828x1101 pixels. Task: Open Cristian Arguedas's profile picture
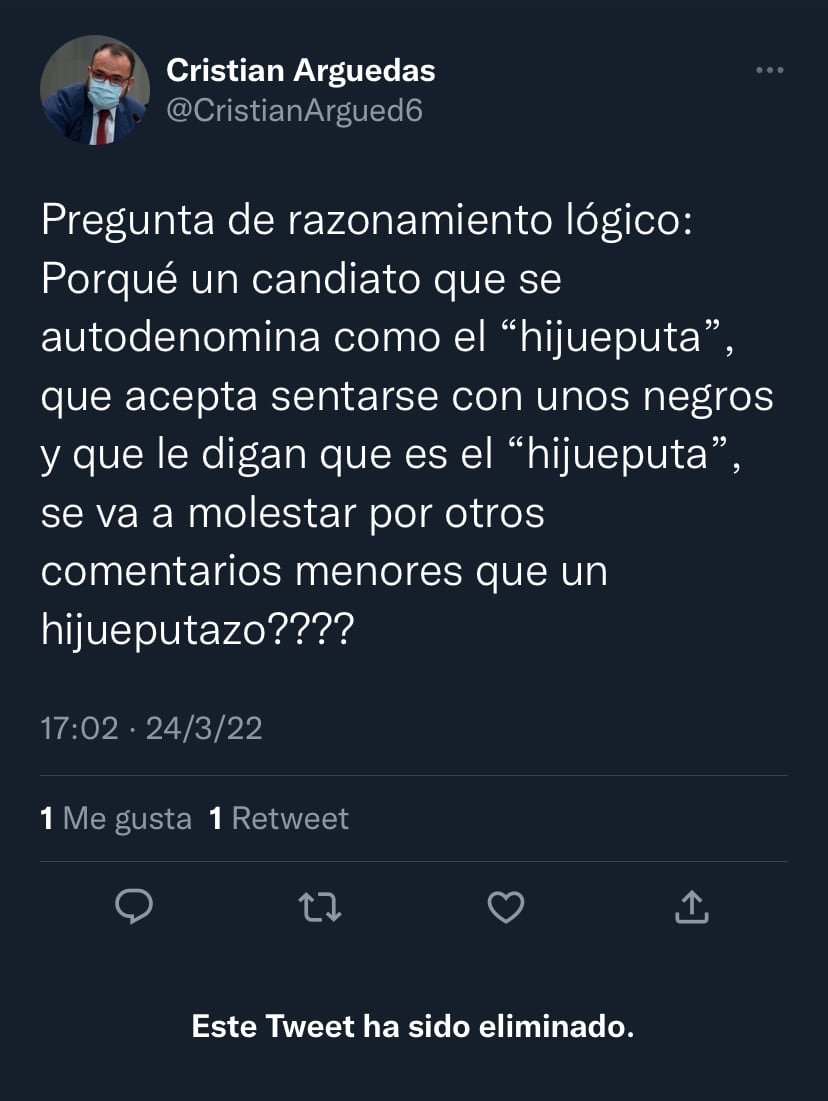94,90
